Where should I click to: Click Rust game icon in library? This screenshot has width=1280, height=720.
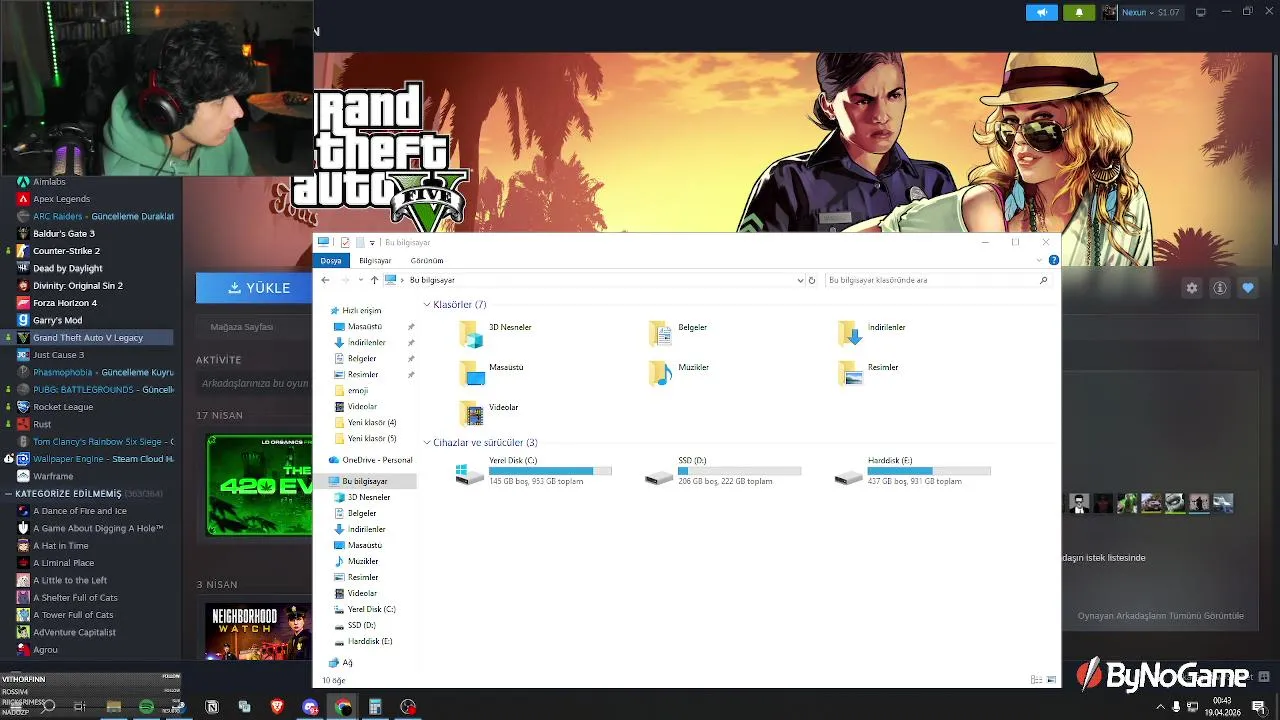click(23, 424)
